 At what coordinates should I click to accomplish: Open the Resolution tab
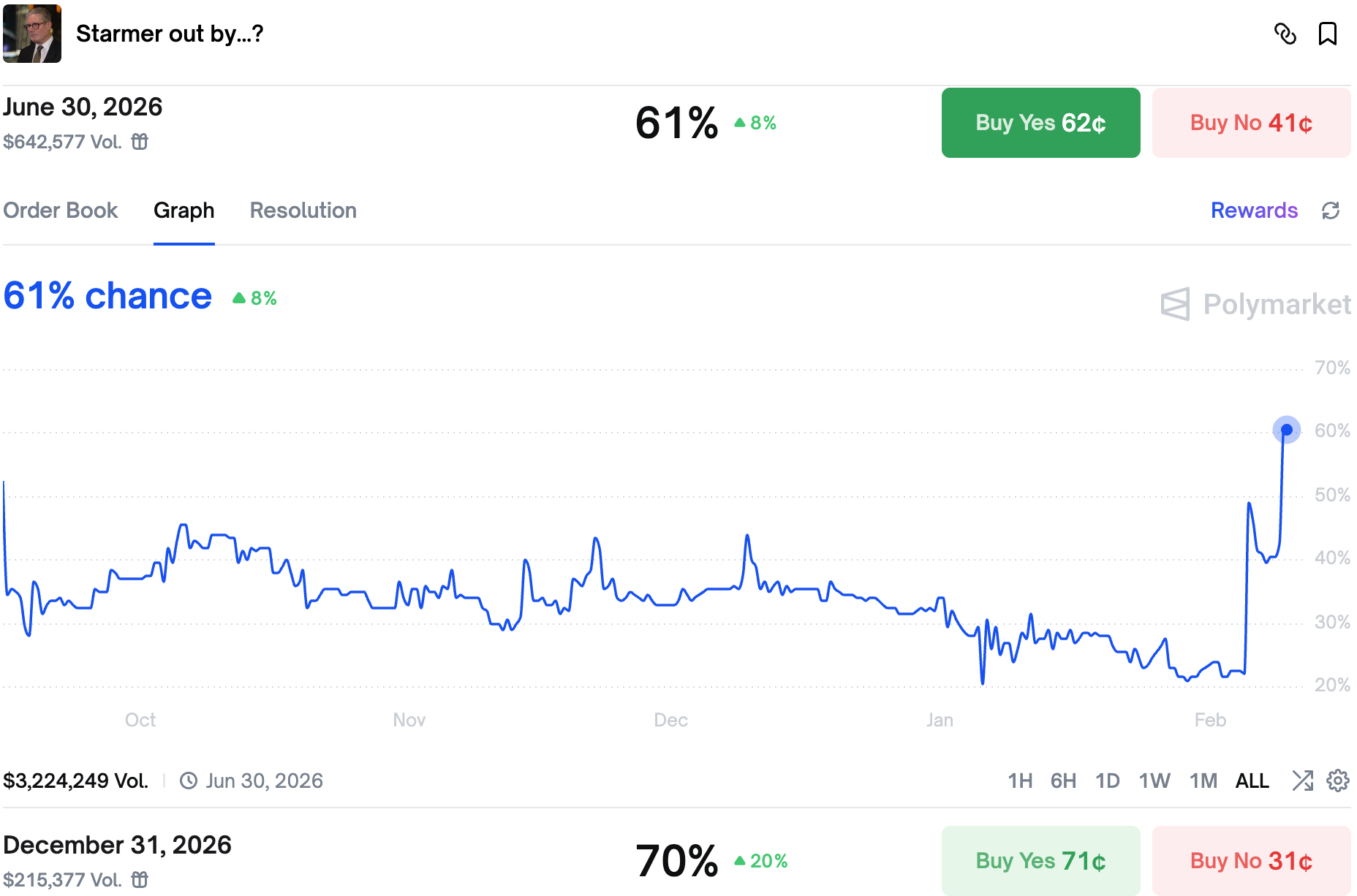pyautogui.click(x=303, y=210)
